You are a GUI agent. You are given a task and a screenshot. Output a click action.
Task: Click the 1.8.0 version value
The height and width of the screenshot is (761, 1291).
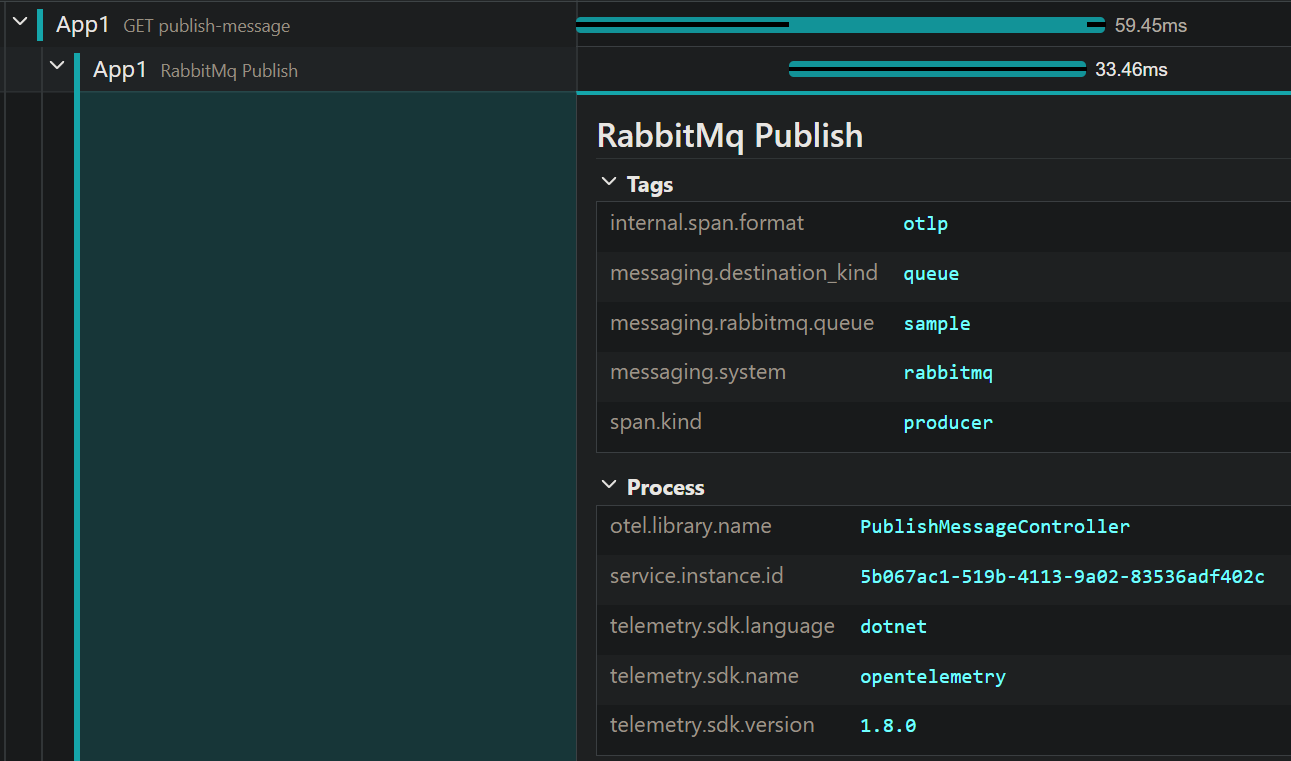coord(888,726)
